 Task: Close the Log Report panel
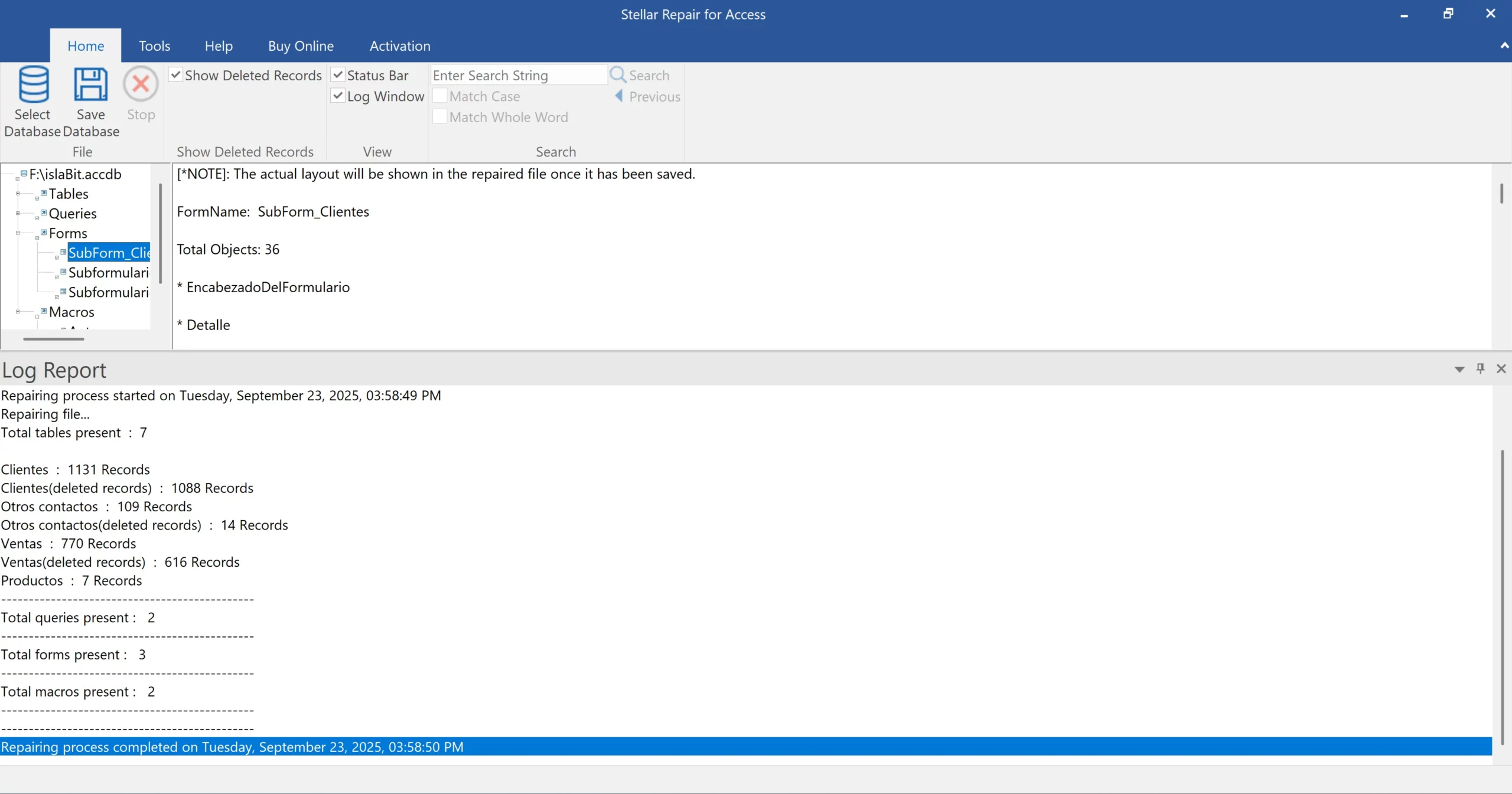click(1501, 369)
